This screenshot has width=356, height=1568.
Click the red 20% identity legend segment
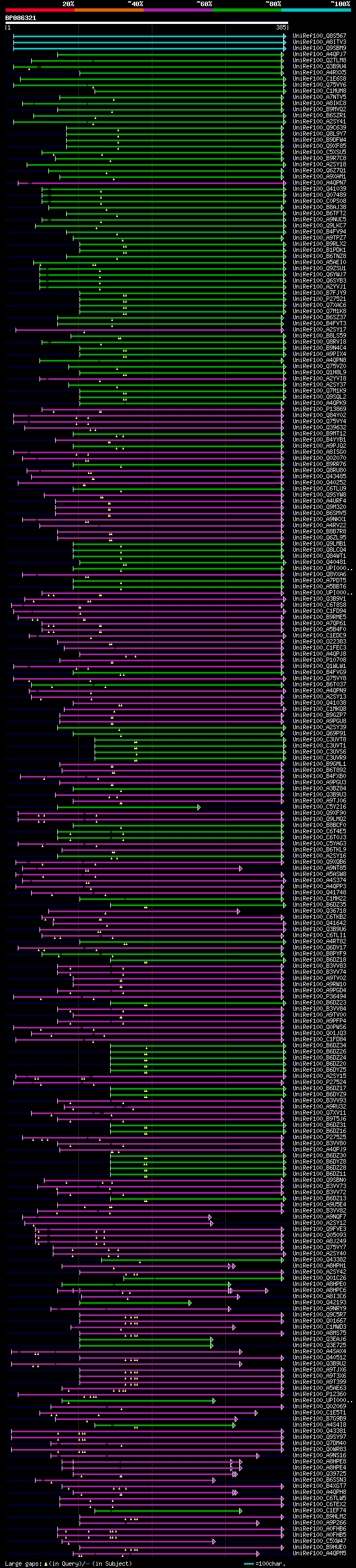(39, 10)
